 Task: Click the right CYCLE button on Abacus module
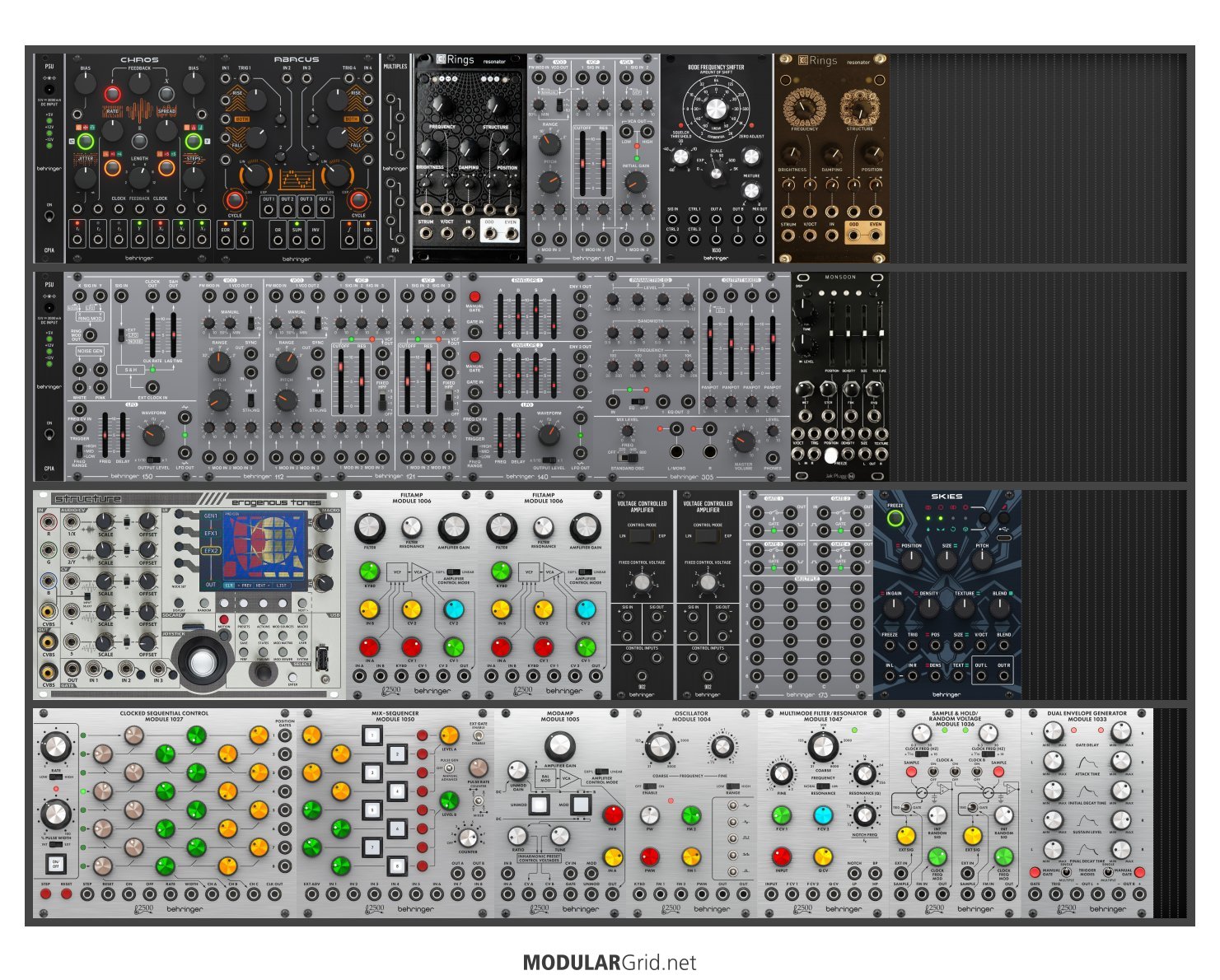[x=358, y=199]
